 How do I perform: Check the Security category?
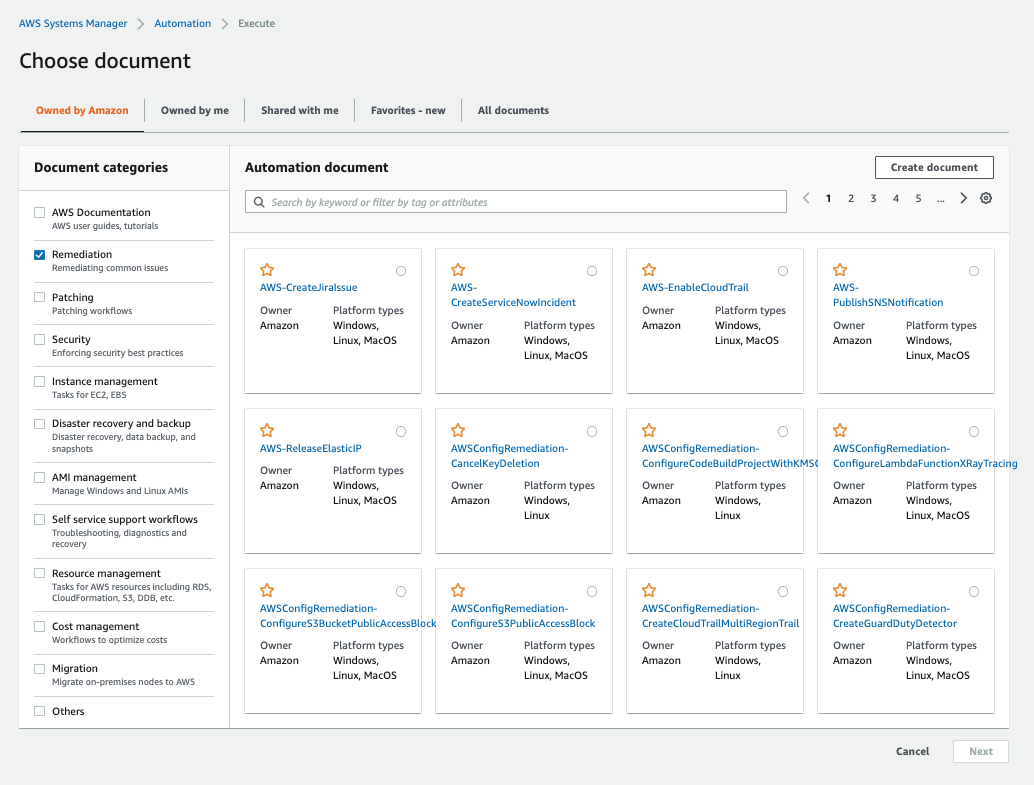tap(40, 339)
